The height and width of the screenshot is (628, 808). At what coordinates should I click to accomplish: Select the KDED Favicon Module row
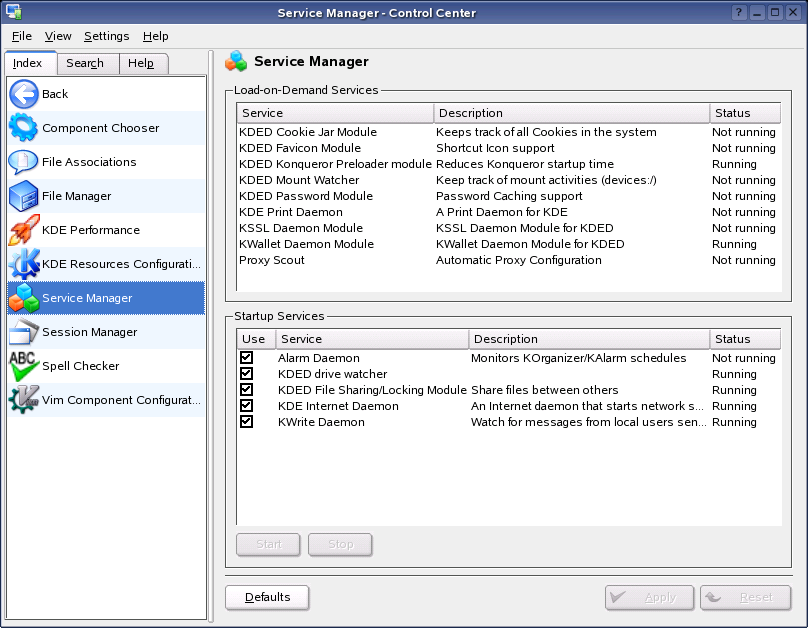point(509,148)
